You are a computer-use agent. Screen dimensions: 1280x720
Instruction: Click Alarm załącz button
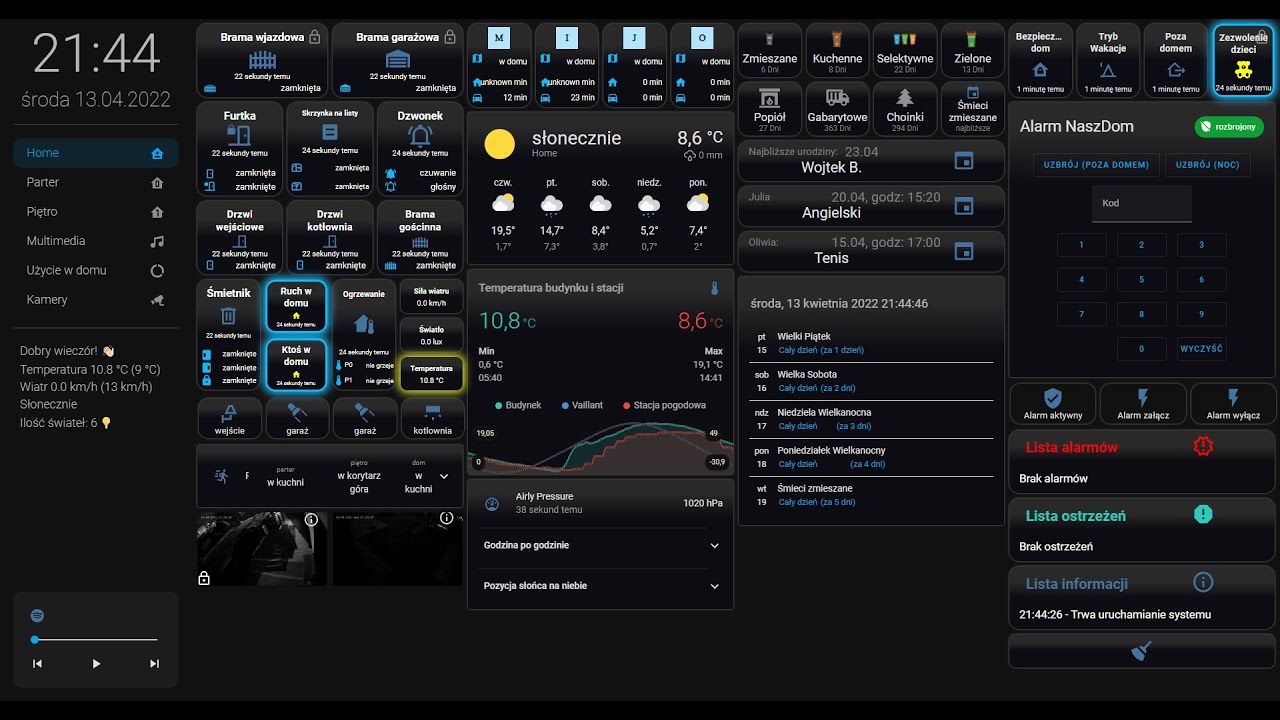click(x=1143, y=404)
